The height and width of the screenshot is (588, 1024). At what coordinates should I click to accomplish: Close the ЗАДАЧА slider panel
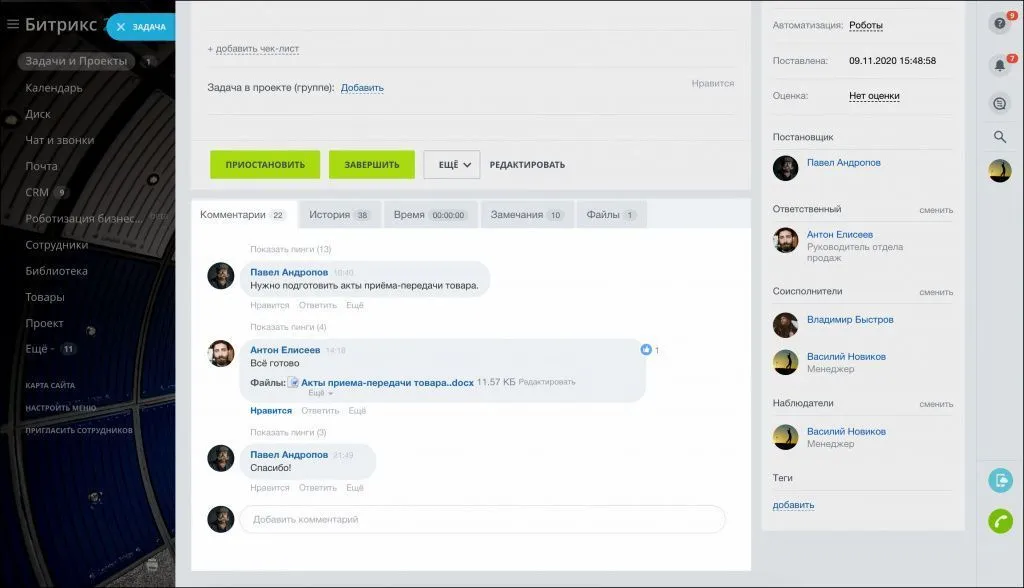121,27
